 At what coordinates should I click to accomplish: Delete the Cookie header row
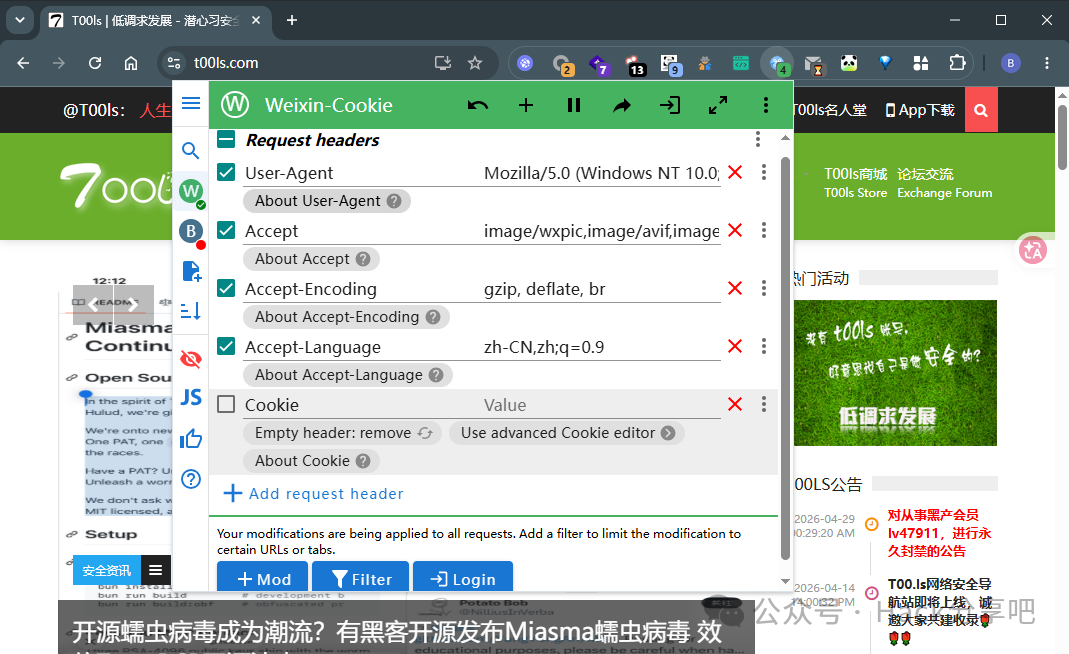click(x=735, y=404)
